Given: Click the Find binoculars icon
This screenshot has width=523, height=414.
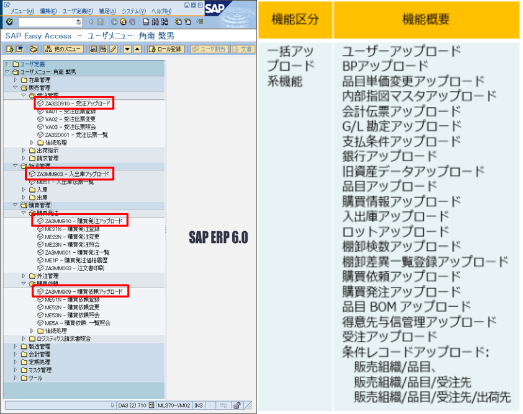Looking at the screenshot, I should [155, 22].
